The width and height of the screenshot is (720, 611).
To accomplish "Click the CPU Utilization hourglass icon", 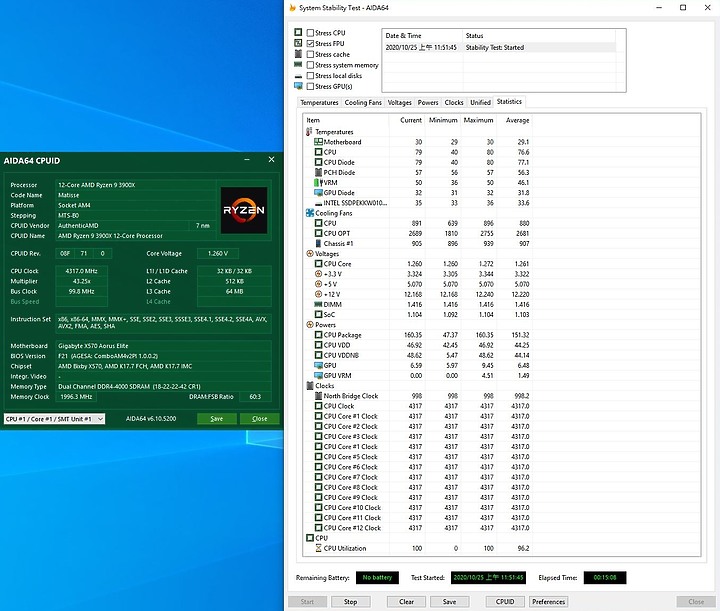I will 318,548.
